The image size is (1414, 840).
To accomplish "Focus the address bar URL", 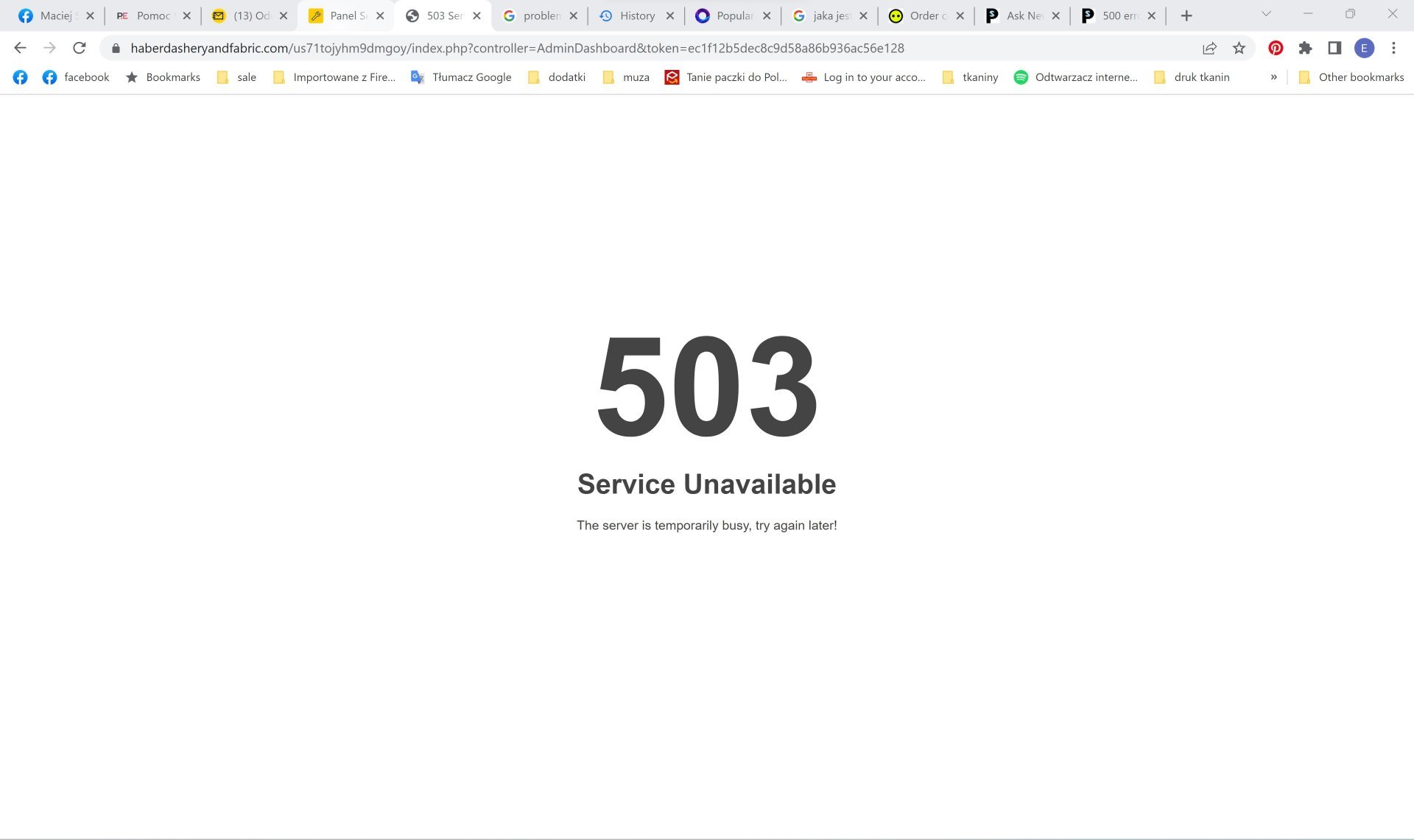I will [x=517, y=48].
